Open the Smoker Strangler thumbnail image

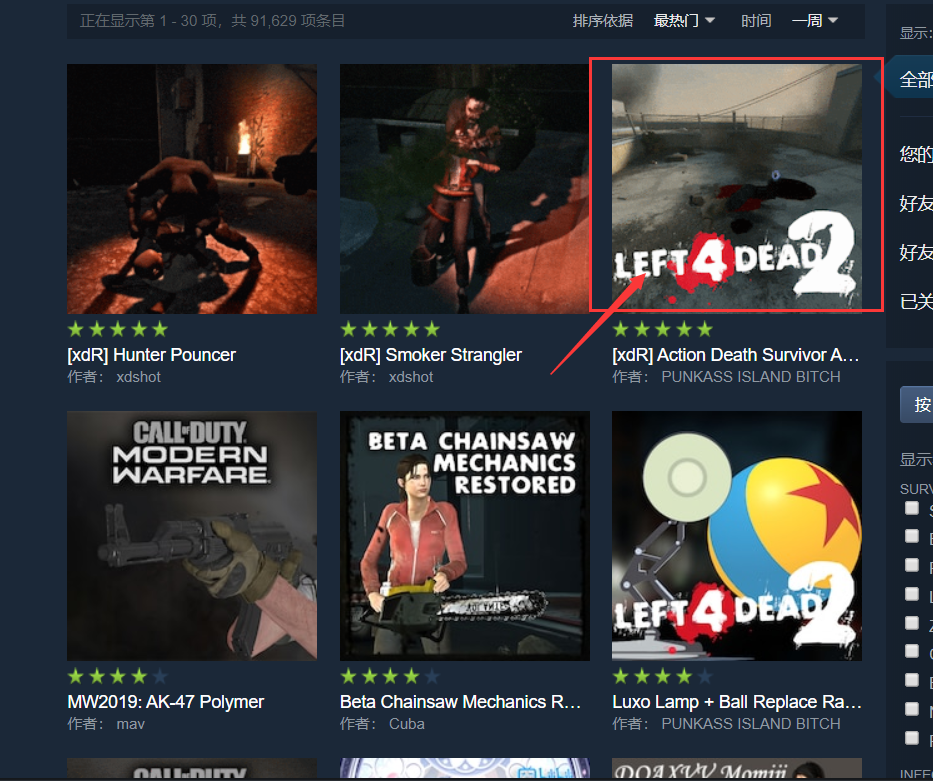coord(464,189)
